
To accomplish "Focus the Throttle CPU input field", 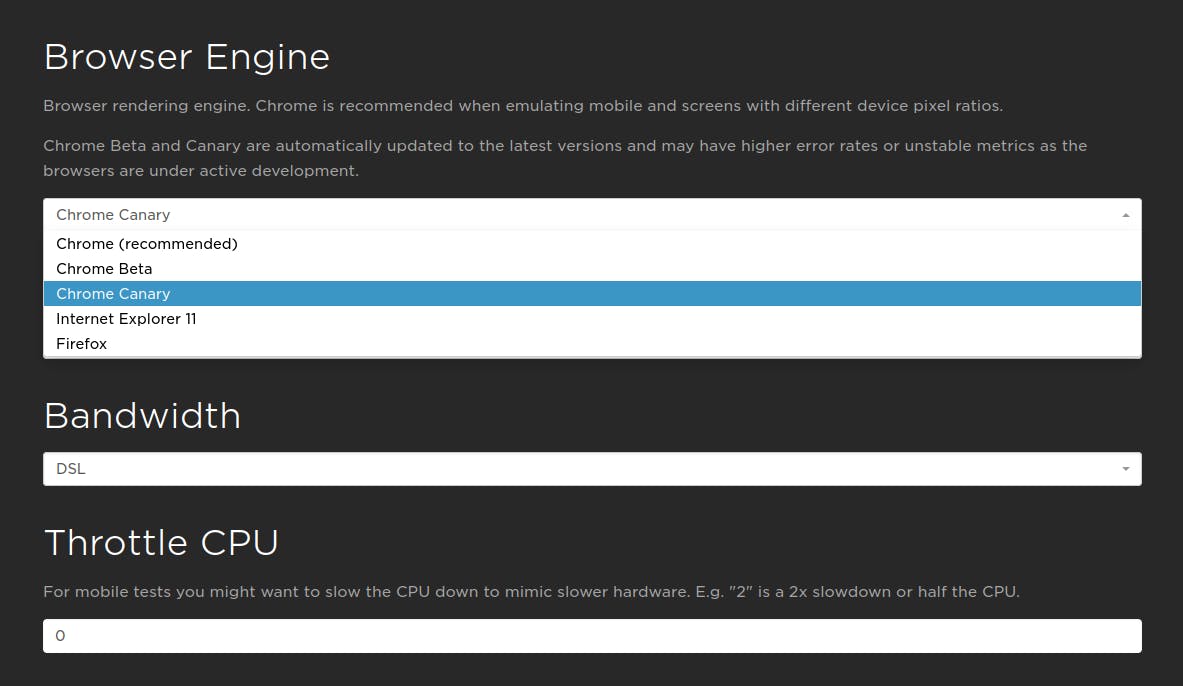I will (x=590, y=636).
